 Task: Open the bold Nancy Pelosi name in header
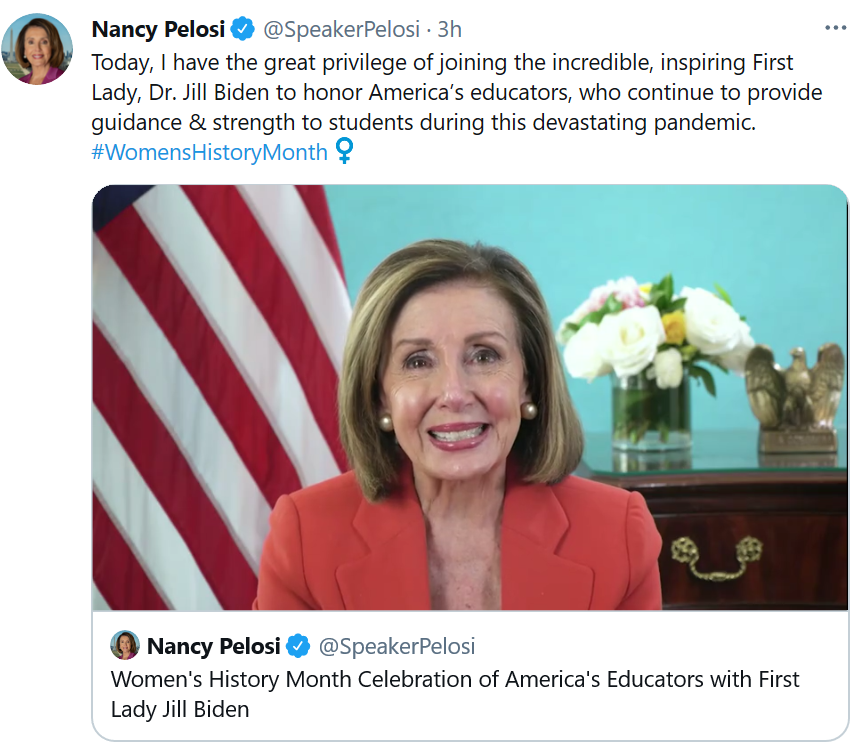pyautogui.click(x=158, y=28)
